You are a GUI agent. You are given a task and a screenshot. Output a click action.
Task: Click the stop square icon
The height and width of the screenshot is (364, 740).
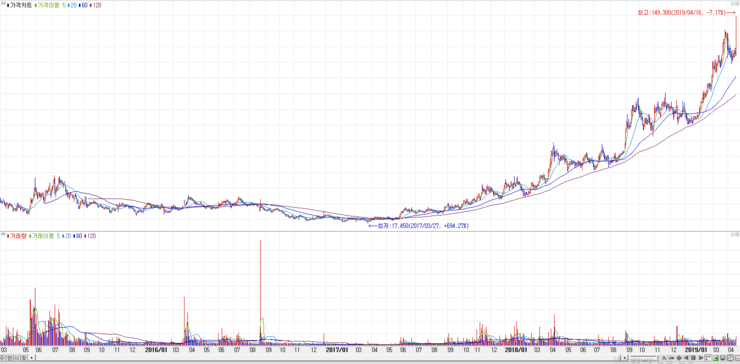tap(693, 358)
